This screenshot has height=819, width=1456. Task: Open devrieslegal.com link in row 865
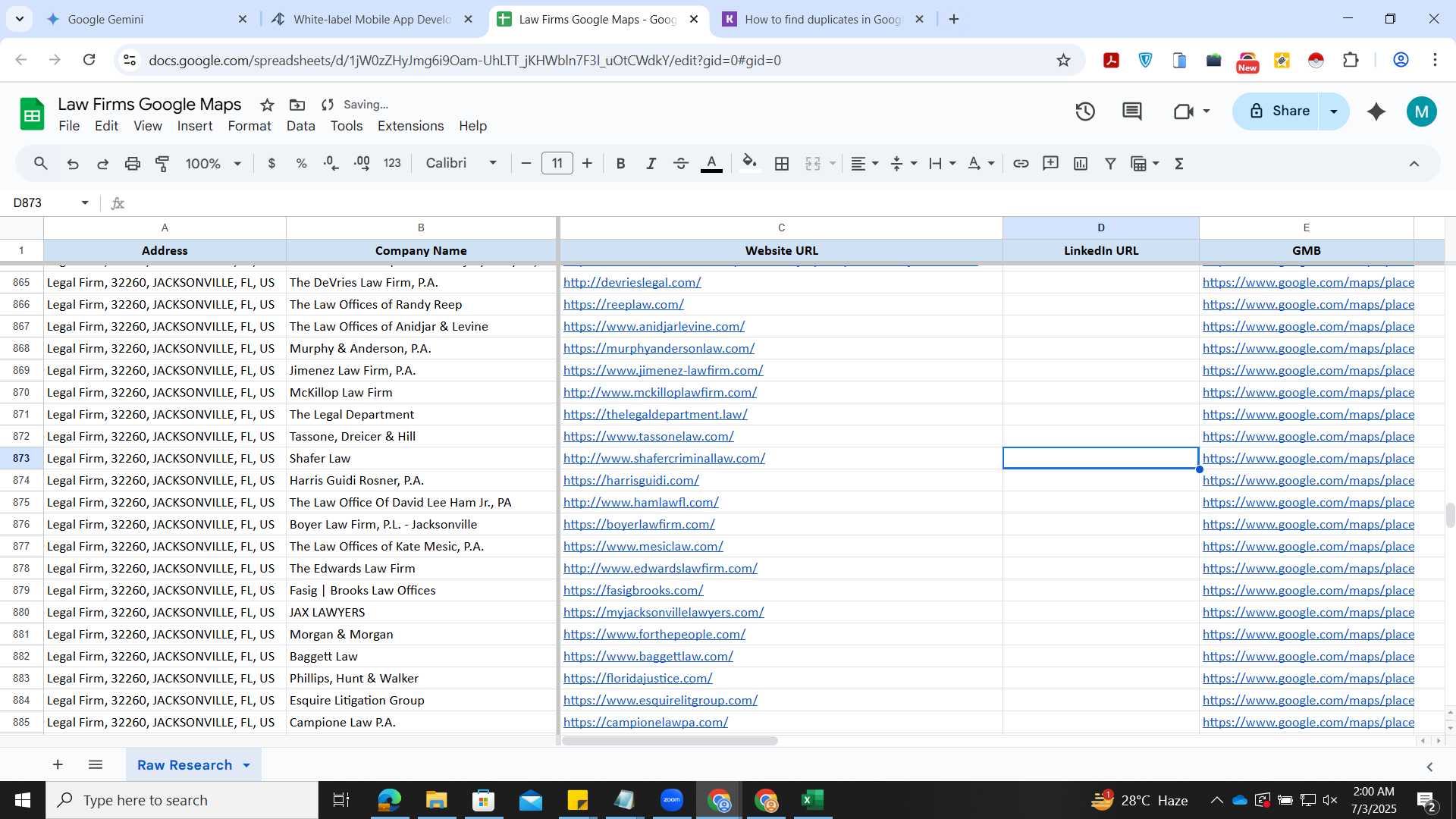632,282
